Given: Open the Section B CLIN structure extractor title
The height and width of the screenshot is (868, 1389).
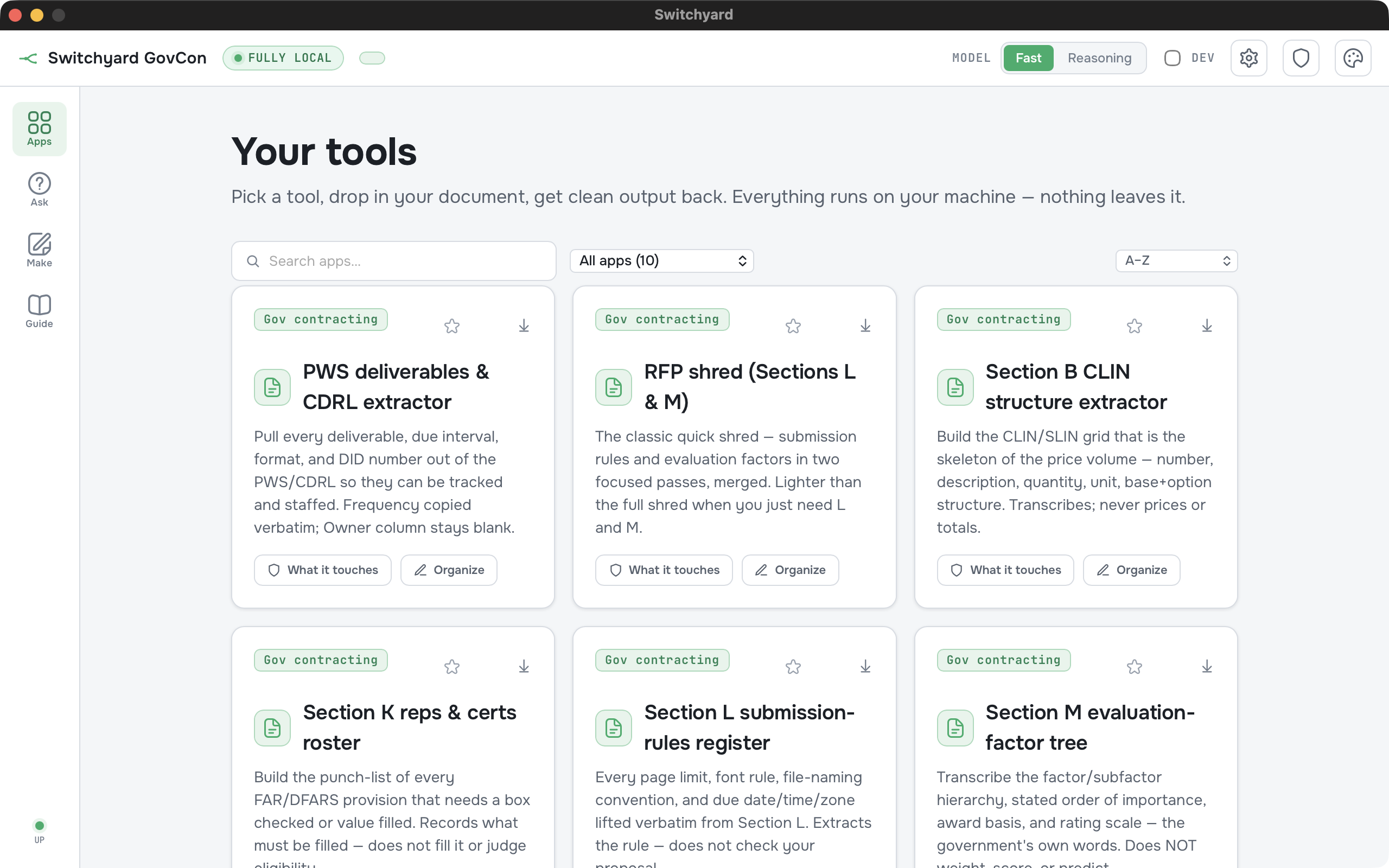Looking at the screenshot, I should tap(1076, 387).
